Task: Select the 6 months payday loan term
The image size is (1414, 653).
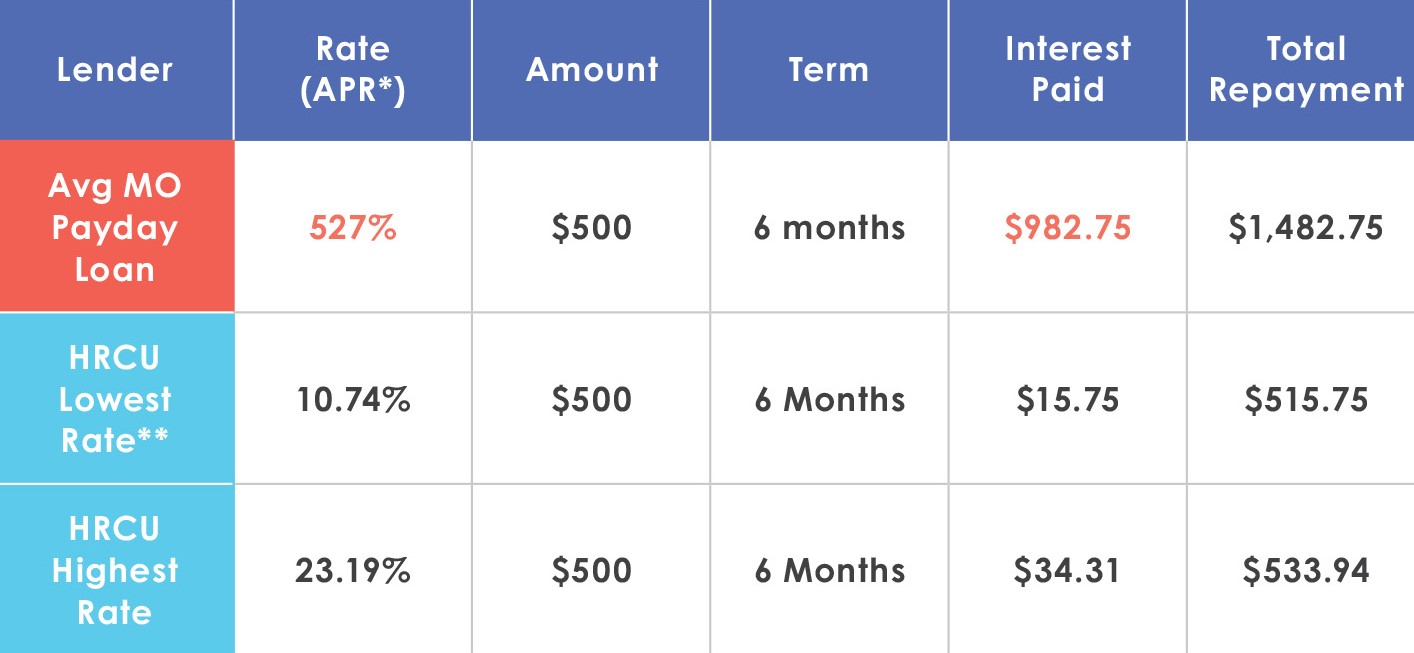Action: coord(829,228)
